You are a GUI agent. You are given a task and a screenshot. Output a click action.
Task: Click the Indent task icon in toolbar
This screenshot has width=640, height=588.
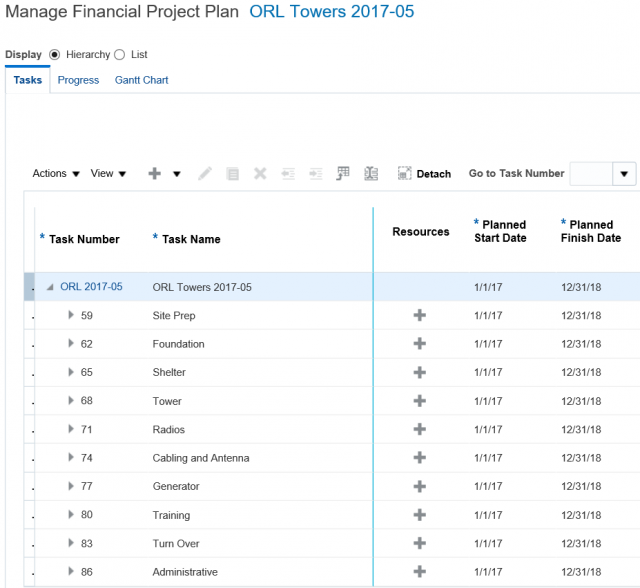coord(316,174)
